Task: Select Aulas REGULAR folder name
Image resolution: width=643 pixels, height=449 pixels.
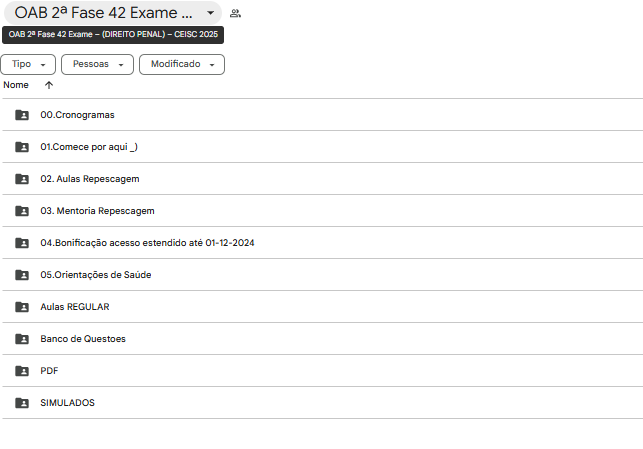Action: pos(75,307)
